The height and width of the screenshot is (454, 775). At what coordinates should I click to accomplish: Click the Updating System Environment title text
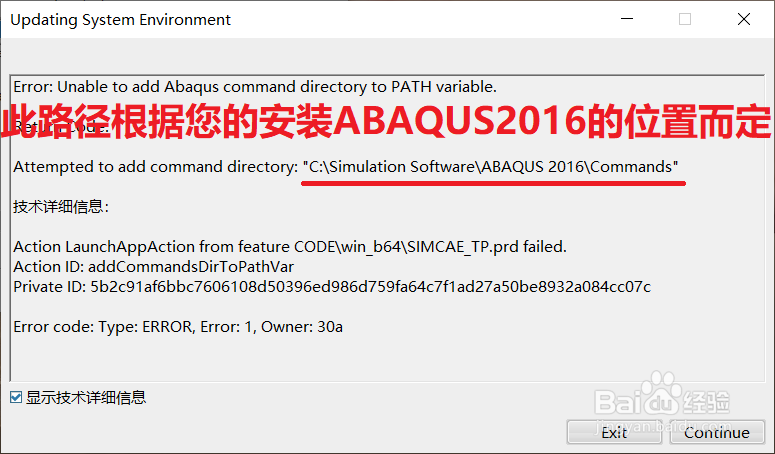pos(121,20)
